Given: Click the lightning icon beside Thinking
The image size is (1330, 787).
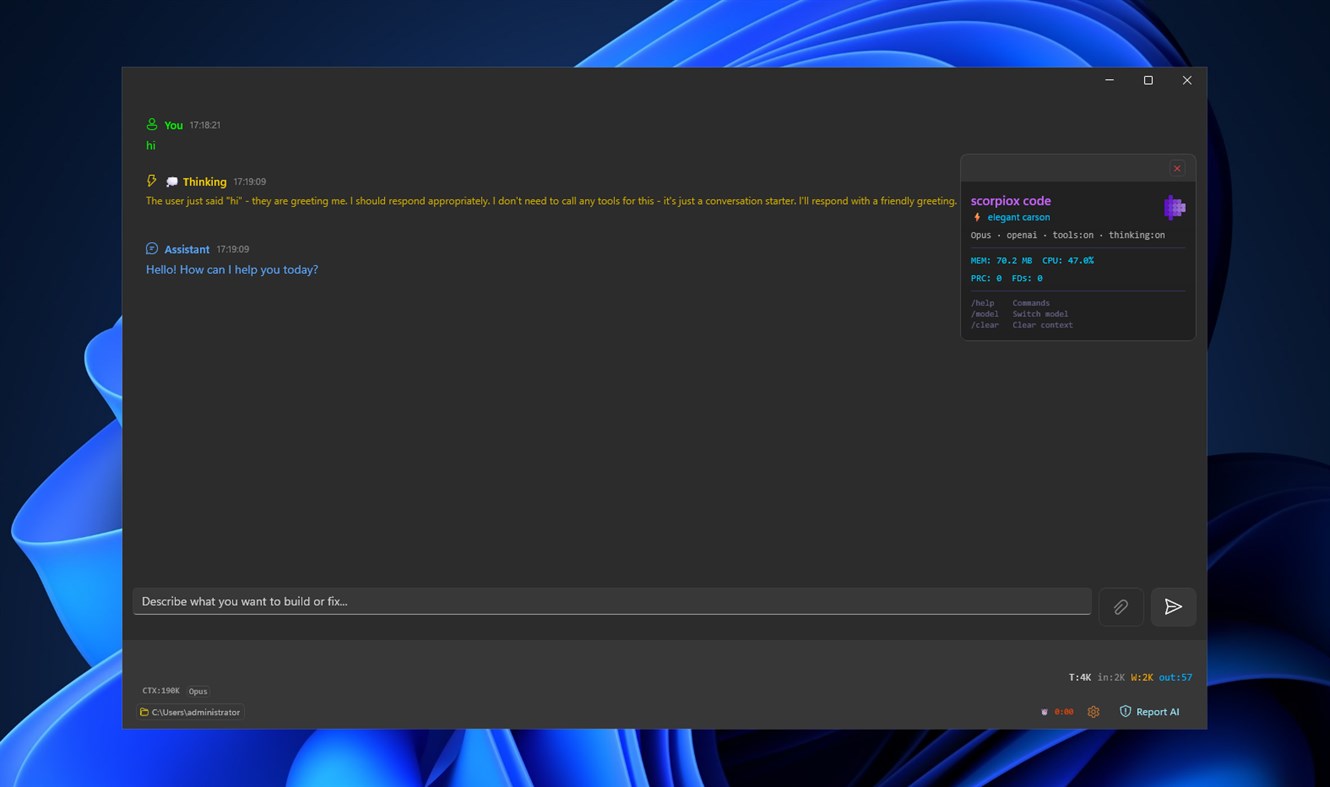Looking at the screenshot, I should [x=152, y=181].
